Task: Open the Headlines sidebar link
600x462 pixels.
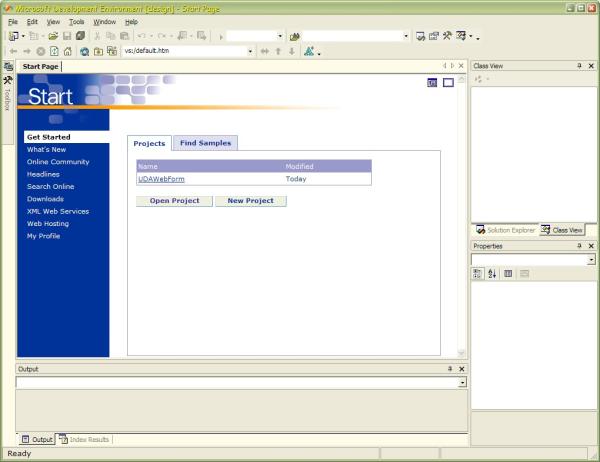Action: pyautogui.click(x=43, y=174)
